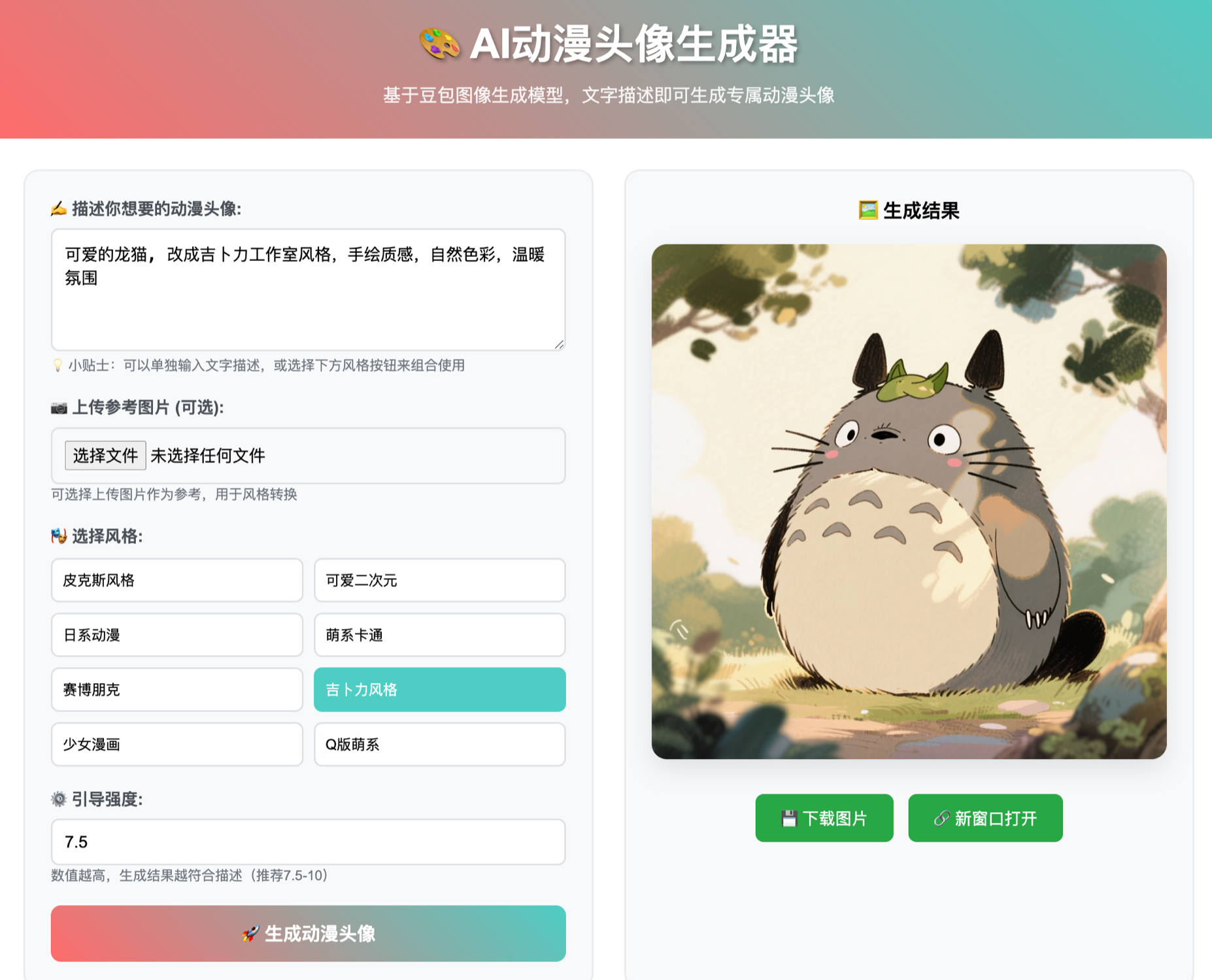Pick the 日系动漫 style
Viewport: 1212px width, 980px height.
(x=177, y=635)
